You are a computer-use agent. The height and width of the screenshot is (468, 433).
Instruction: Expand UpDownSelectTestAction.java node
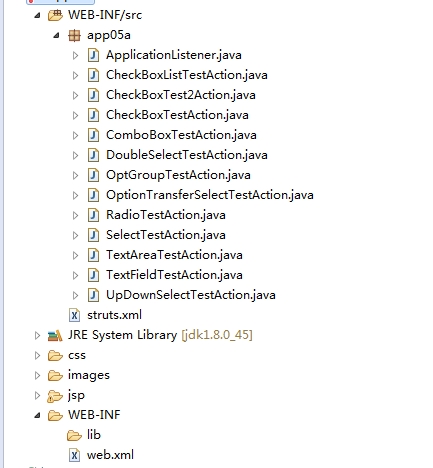(x=76, y=295)
